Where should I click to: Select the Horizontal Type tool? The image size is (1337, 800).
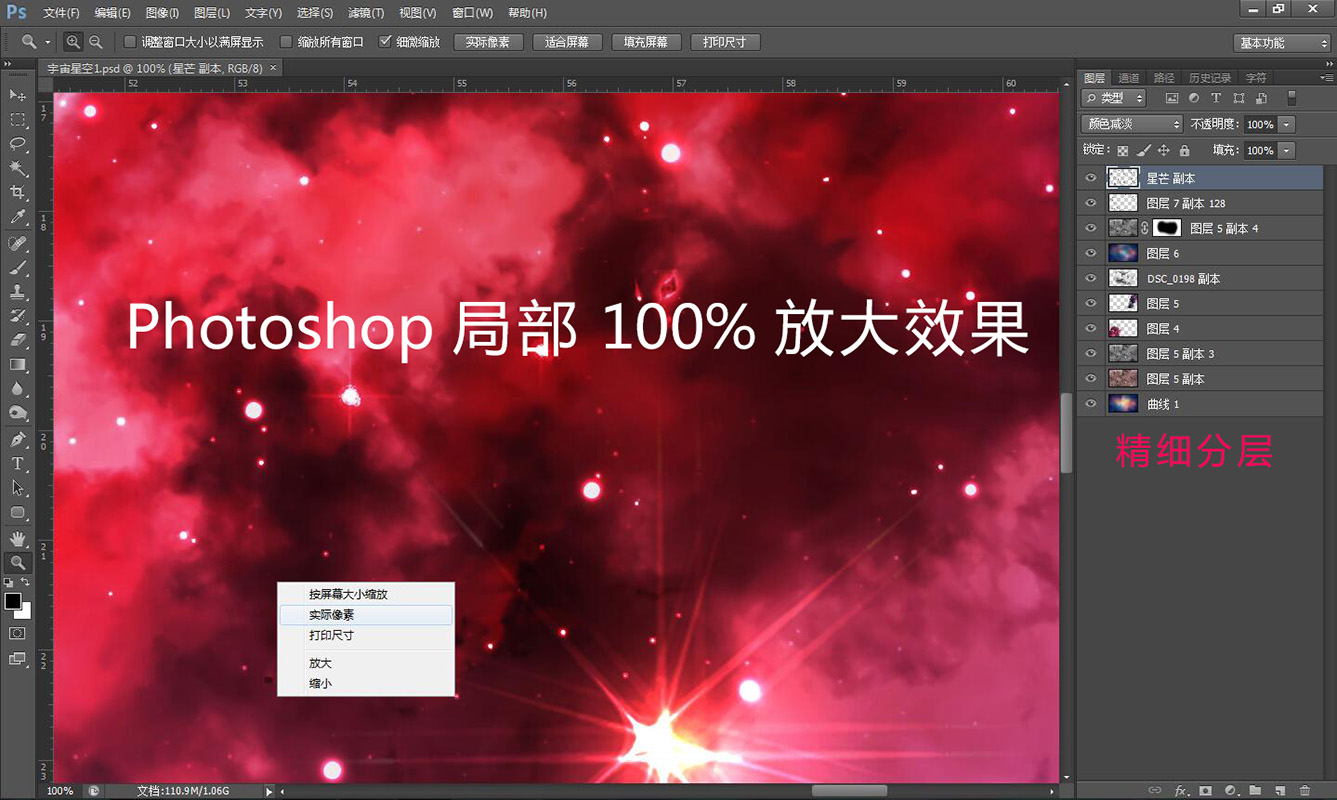(x=18, y=464)
